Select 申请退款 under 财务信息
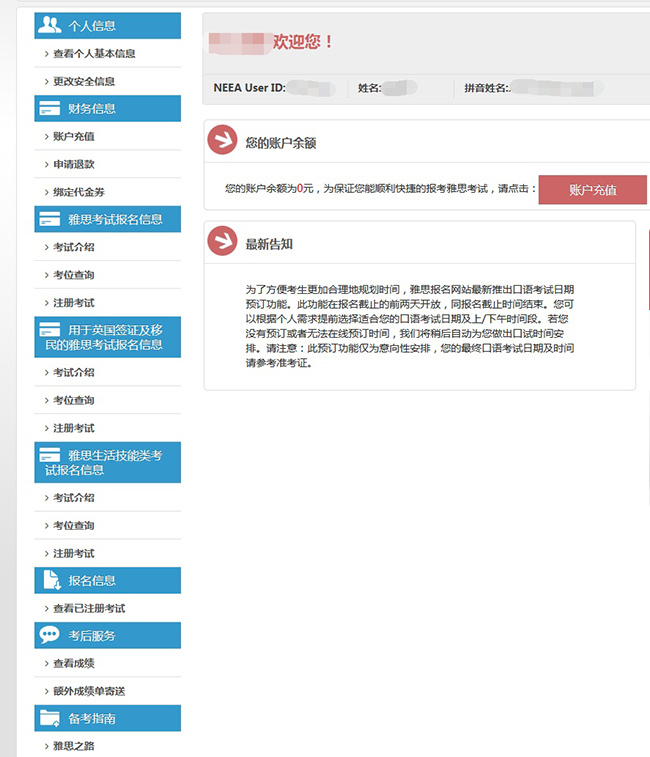The height and width of the screenshot is (757, 650). (x=74, y=164)
